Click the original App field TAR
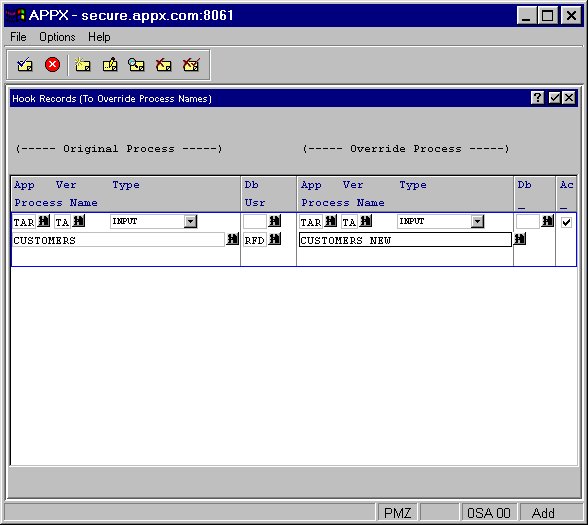588x525 pixels. click(x=24, y=222)
